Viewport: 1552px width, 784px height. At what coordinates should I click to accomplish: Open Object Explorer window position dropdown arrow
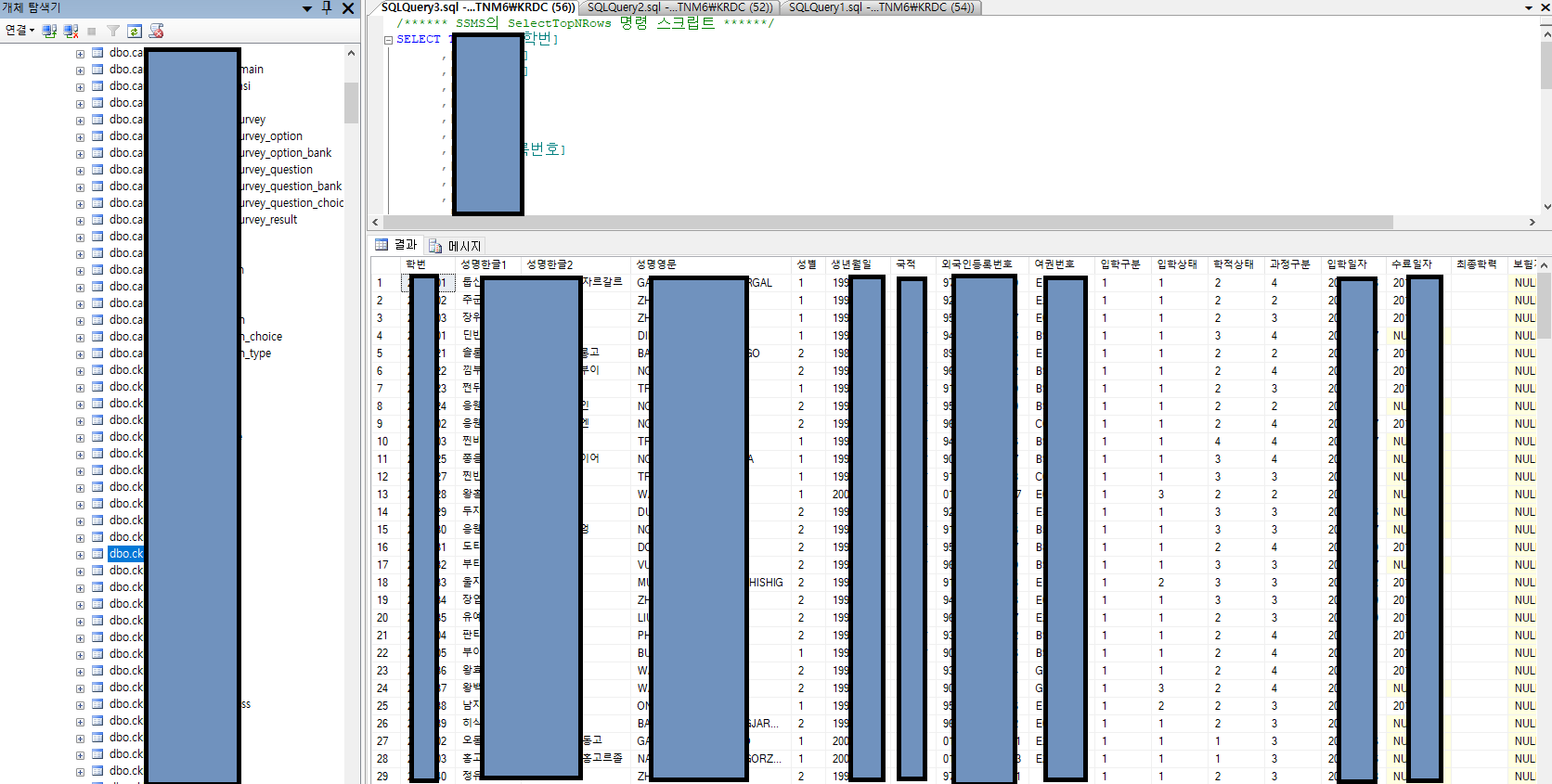click(x=307, y=8)
